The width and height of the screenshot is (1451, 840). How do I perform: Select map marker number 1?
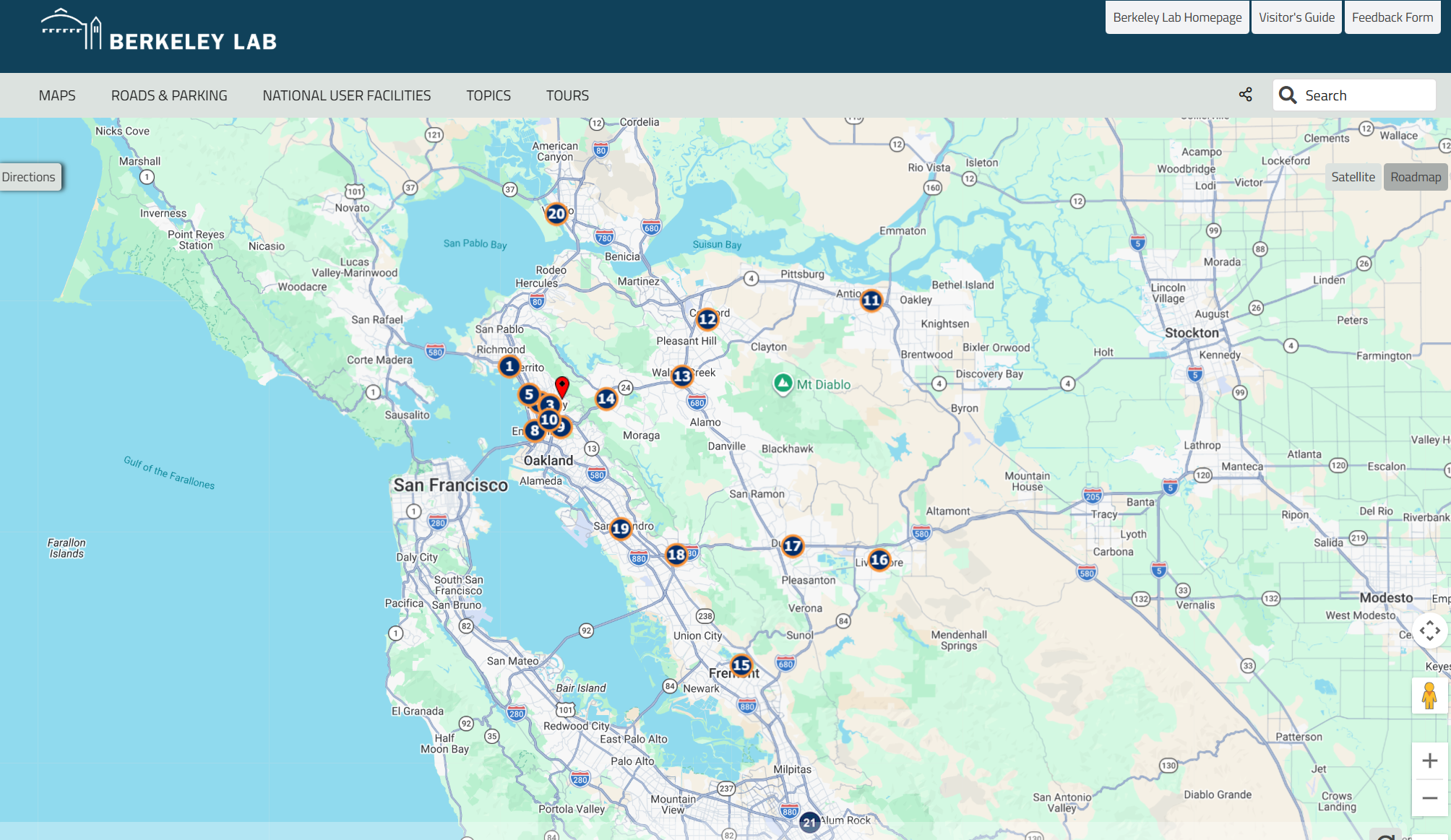tap(509, 367)
